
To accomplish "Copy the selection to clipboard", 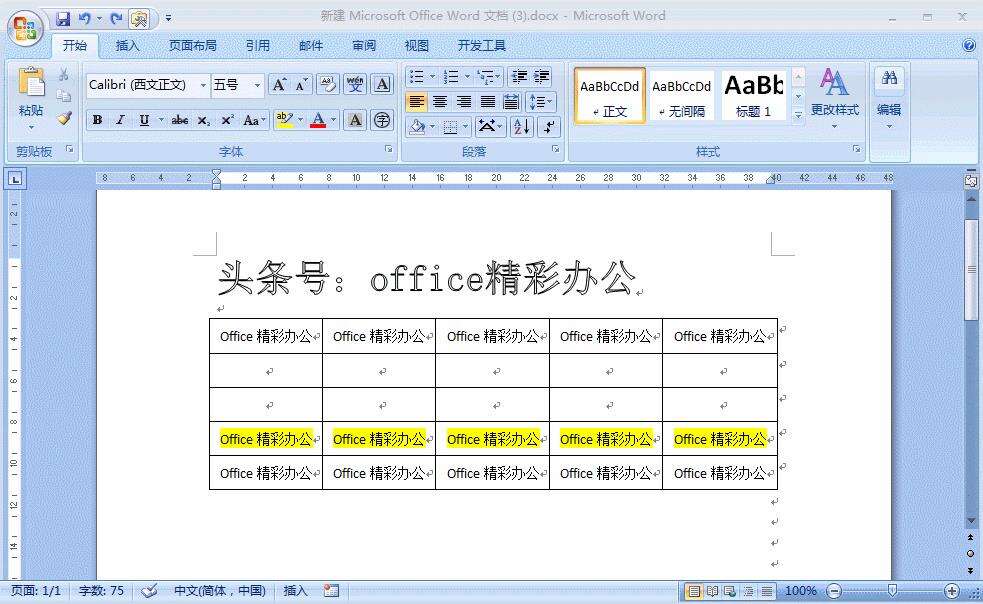I will [63, 96].
